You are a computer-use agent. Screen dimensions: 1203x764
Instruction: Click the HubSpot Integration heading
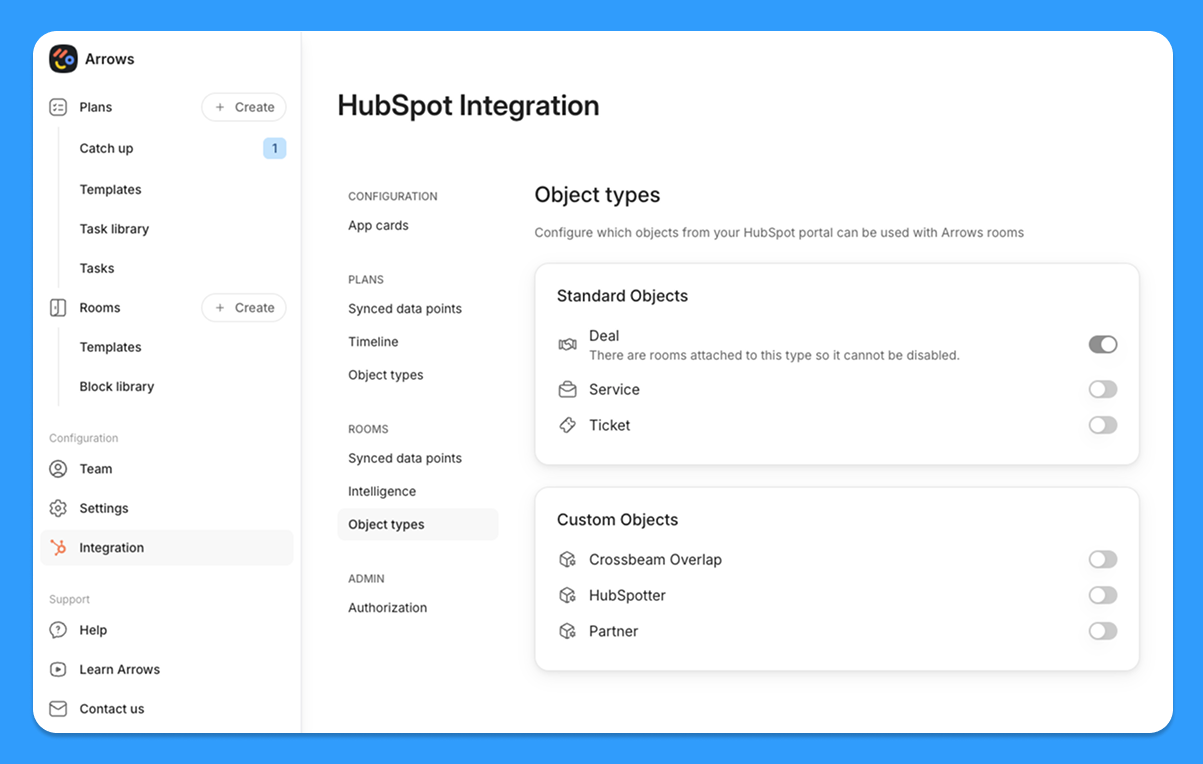(x=468, y=106)
